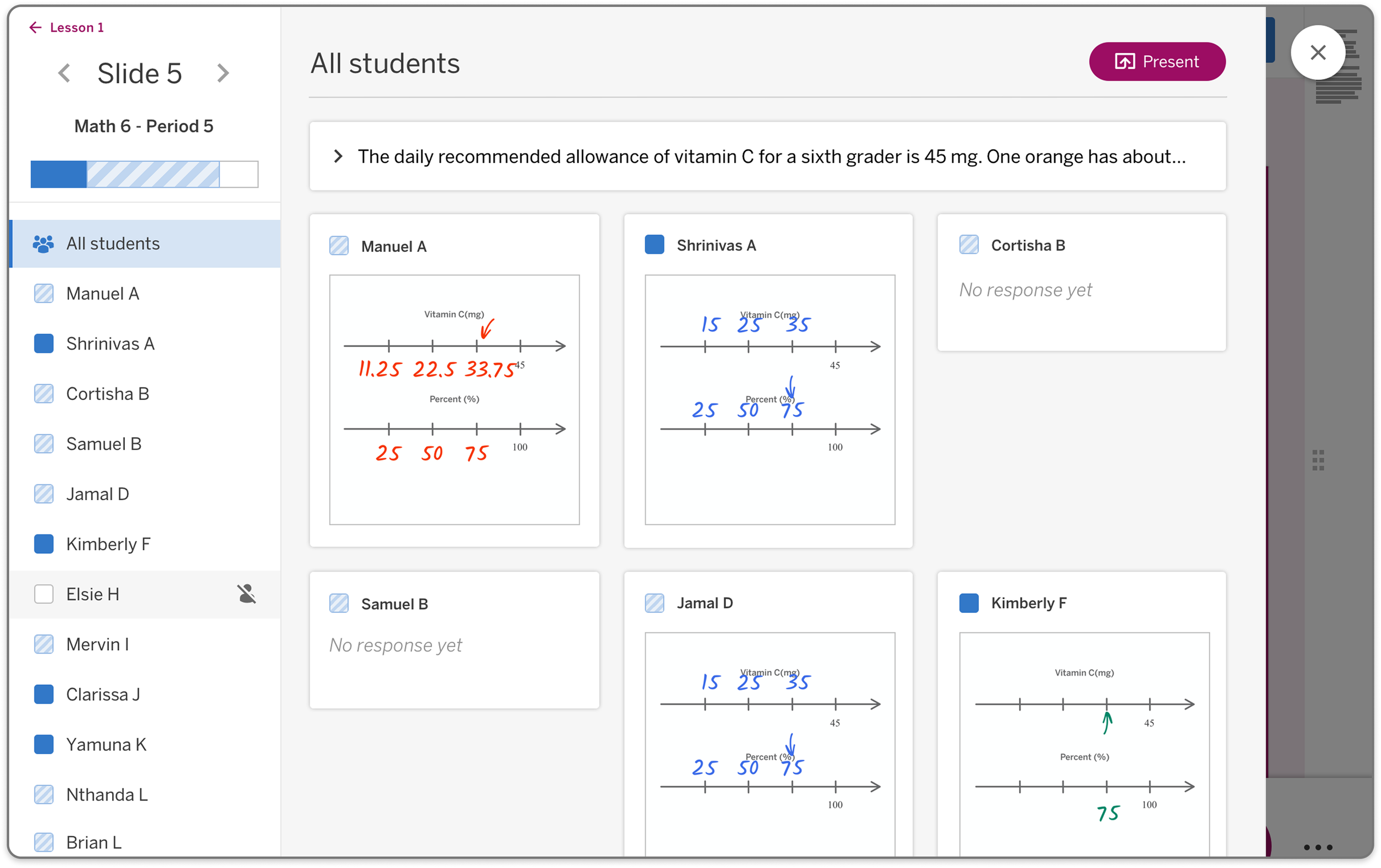This screenshot has width=1381, height=868.
Task: Click Elsie H's absent-student icon
Action: coord(246,594)
